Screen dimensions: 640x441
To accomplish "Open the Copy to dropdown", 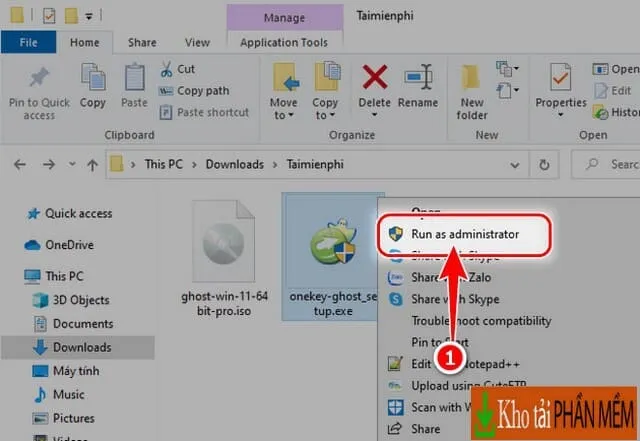I will [325, 91].
